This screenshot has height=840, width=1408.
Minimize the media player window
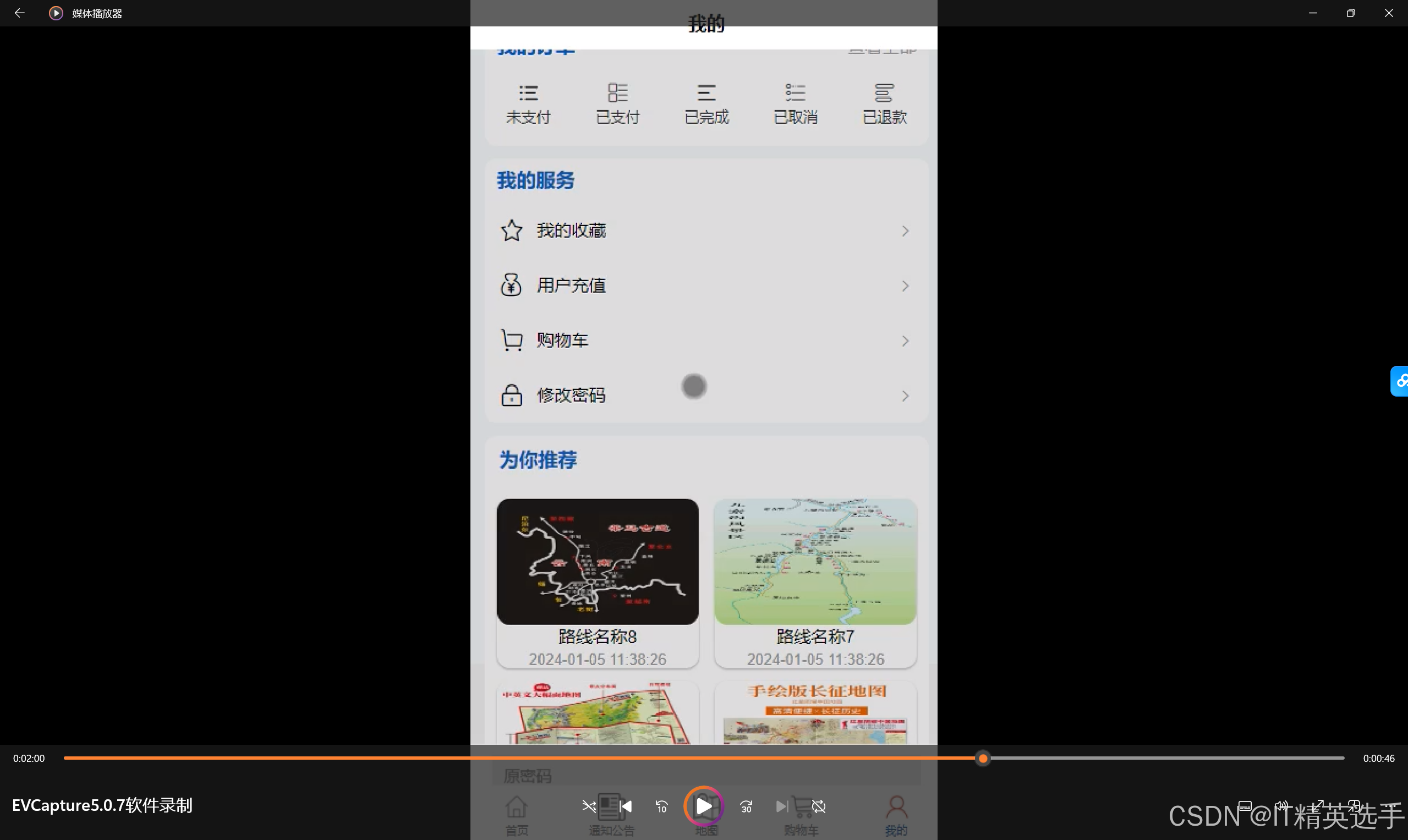[x=1313, y=13]
